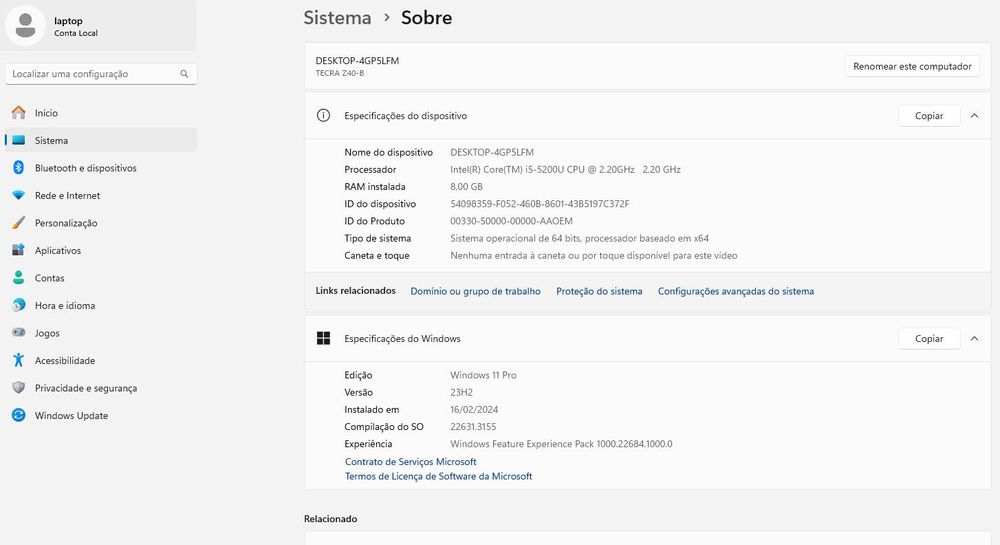
Task: Click the edition value Windows 11 Pro
Action: click(x=483, y=375)
